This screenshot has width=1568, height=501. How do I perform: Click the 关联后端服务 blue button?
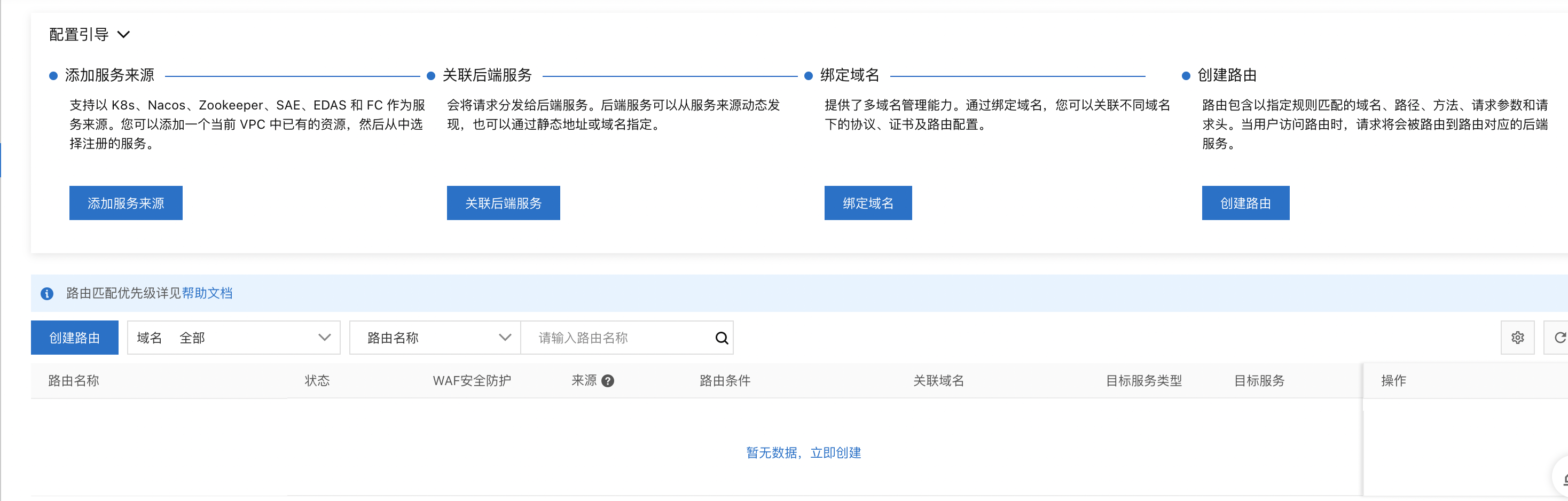(x=504, y=203)
